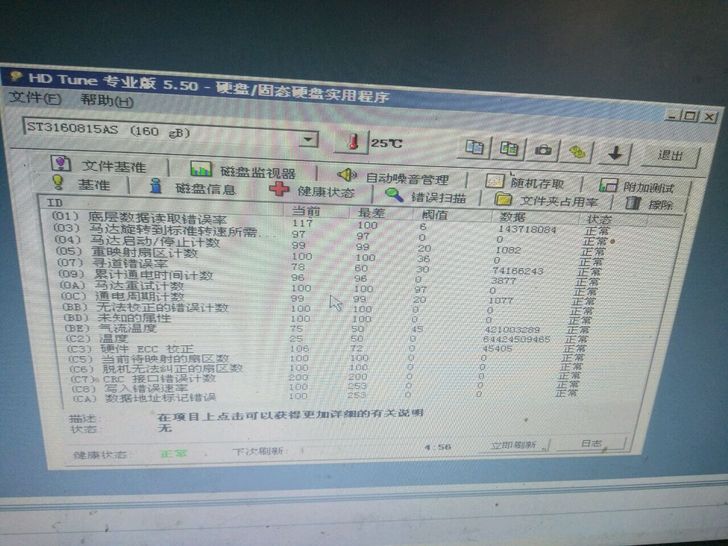The width and height of the screenshot is (728, 546).
Task: Open the drive selection dropdown arrow
Action: (x=308, y=139)
